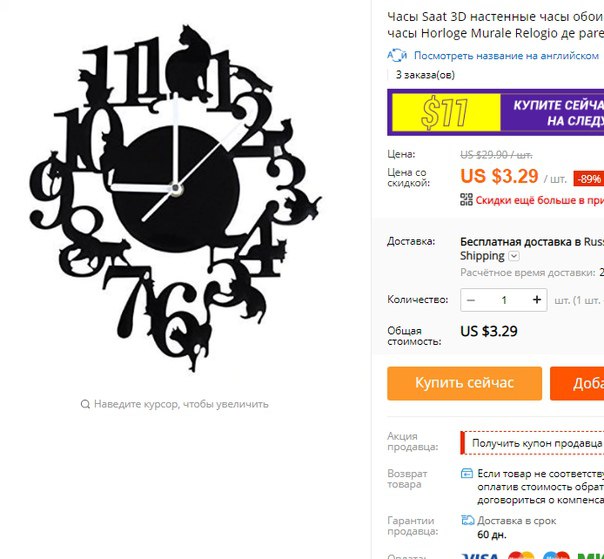This screenshot has width=604, height=559.
Task: Click 'Получить купон продавца' coupon box
Action: (532, 443)
